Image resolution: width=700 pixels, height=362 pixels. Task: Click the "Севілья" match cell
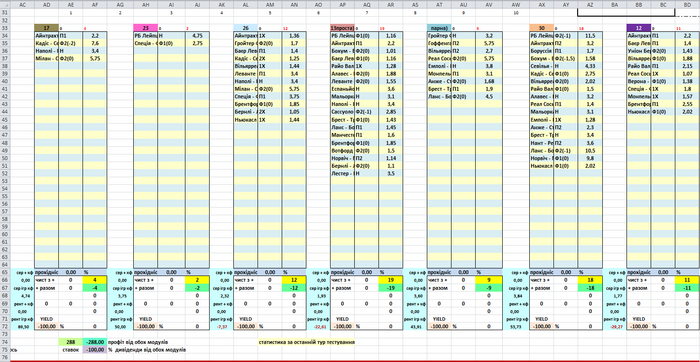(x=542, y=66)
